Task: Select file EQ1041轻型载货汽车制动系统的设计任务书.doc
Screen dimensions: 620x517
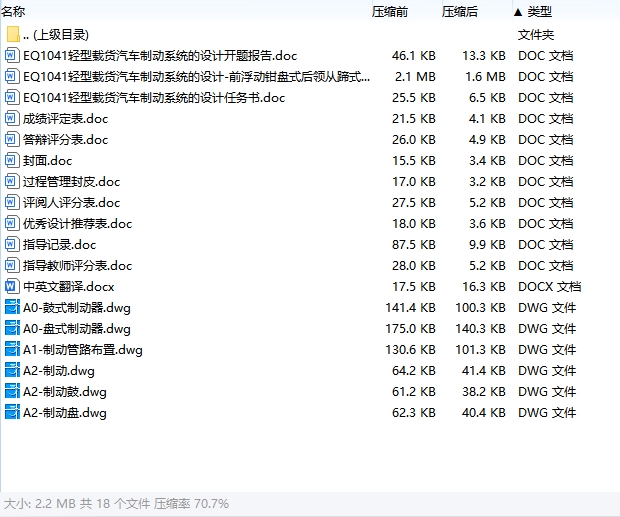Action: (x=154, y=98)
